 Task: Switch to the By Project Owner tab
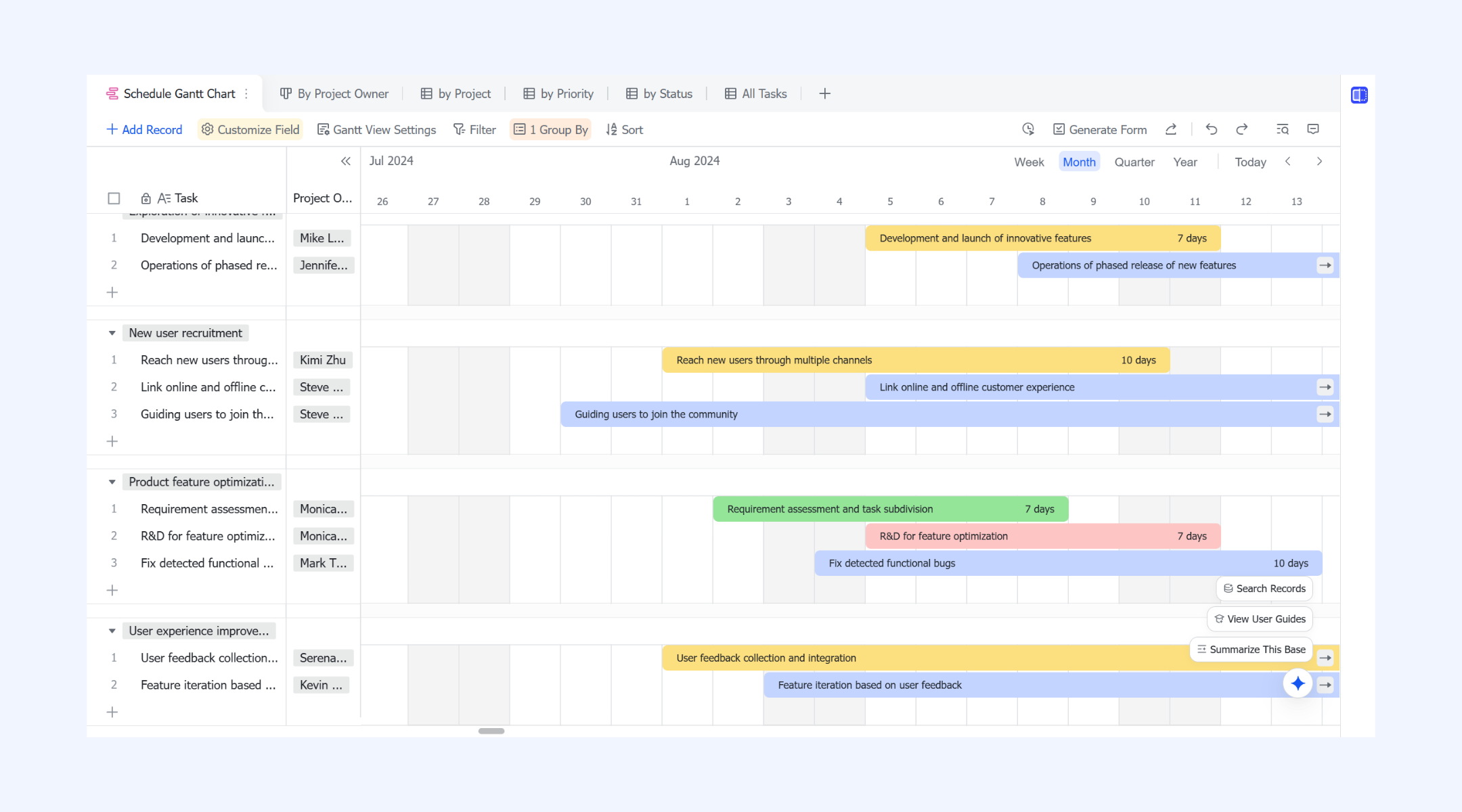click(334, 94)
